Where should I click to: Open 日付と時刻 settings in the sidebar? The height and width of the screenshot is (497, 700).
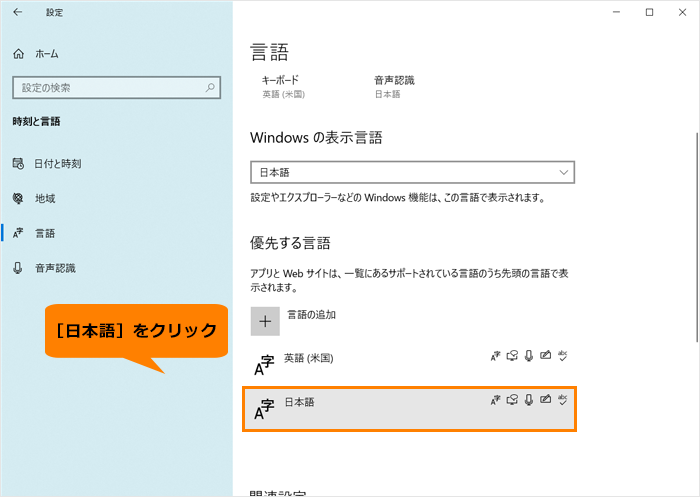tap(58, 163)
